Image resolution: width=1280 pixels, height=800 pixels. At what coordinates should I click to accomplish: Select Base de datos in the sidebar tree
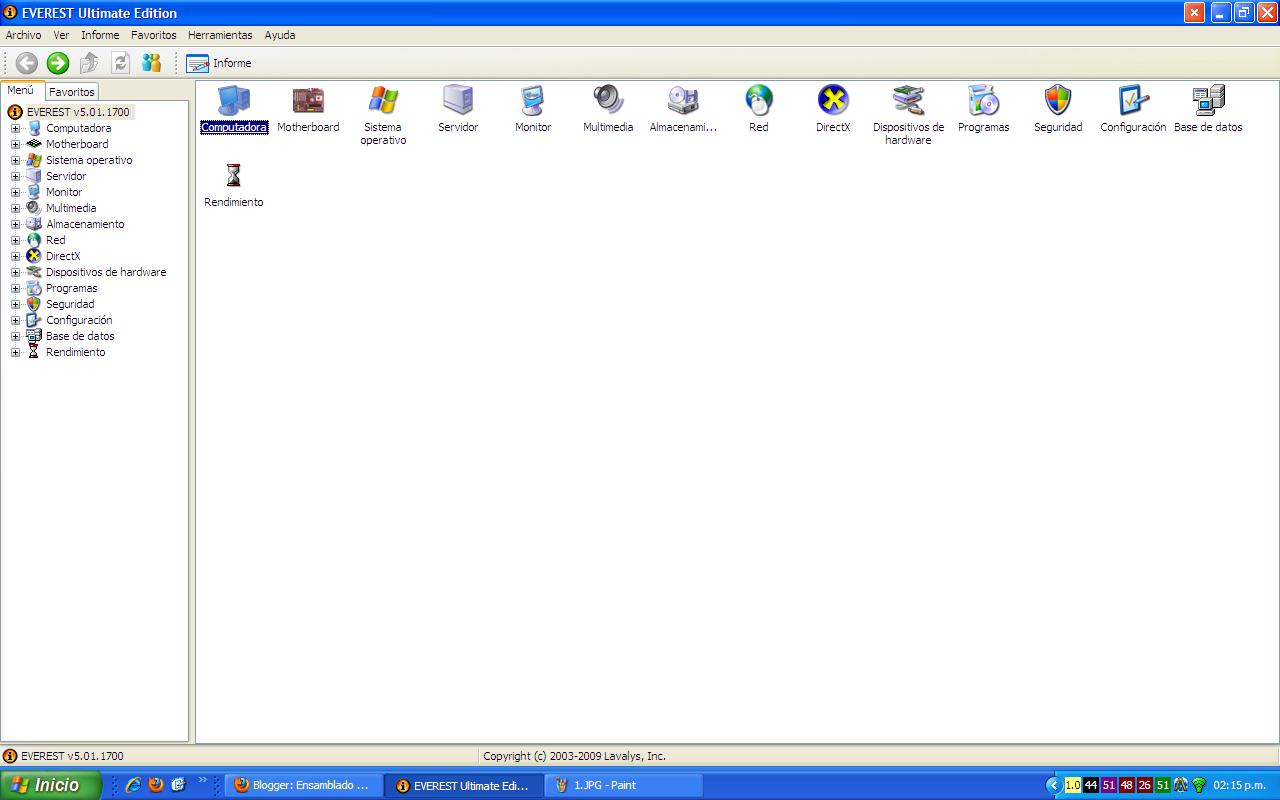(80, 336)
